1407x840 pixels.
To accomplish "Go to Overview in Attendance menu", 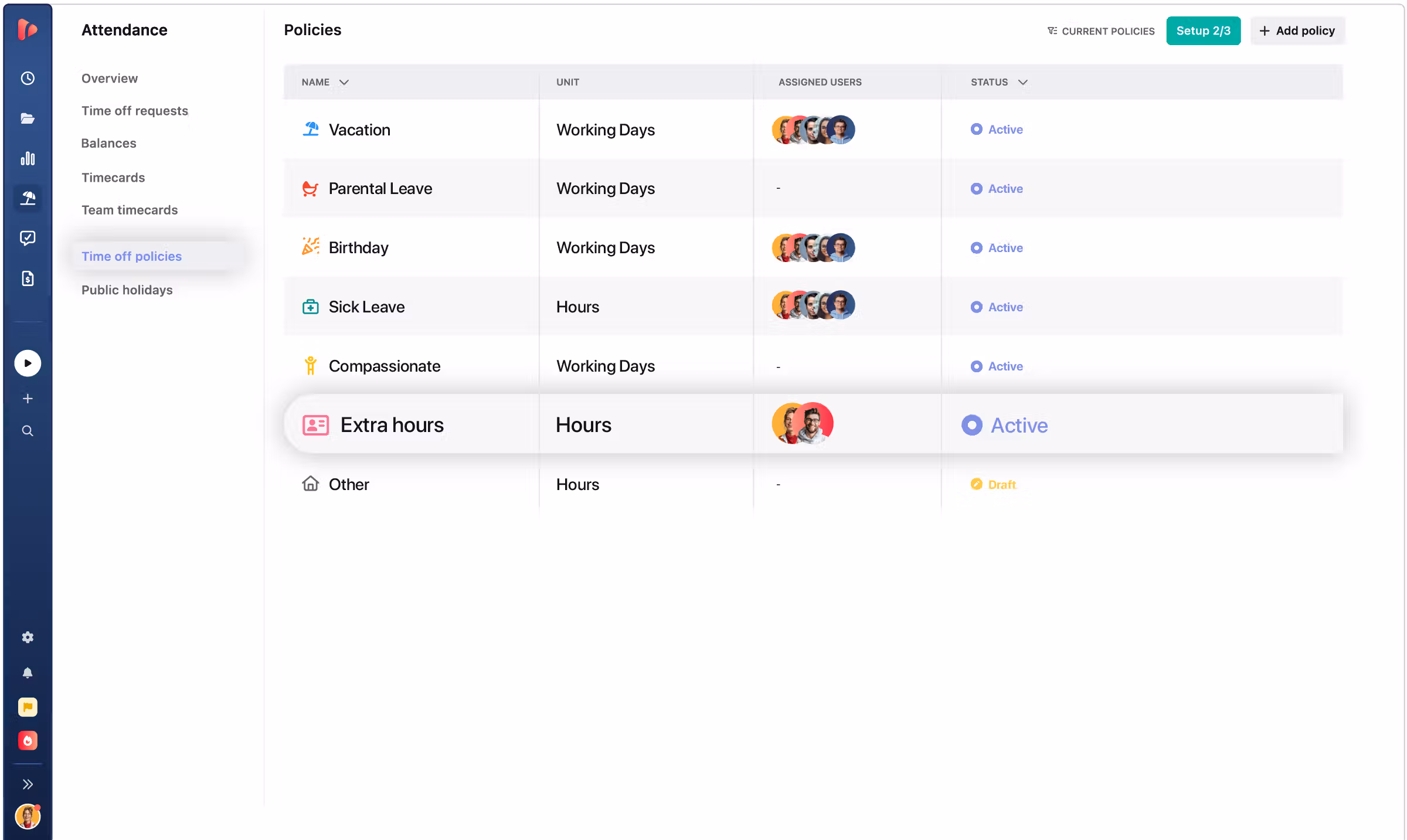I will (x=110, y=79).
